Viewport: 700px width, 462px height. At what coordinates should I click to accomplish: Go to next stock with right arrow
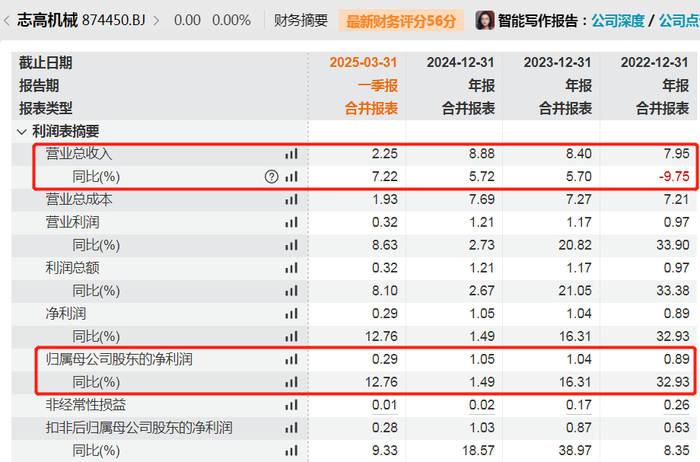pos(156,21)
